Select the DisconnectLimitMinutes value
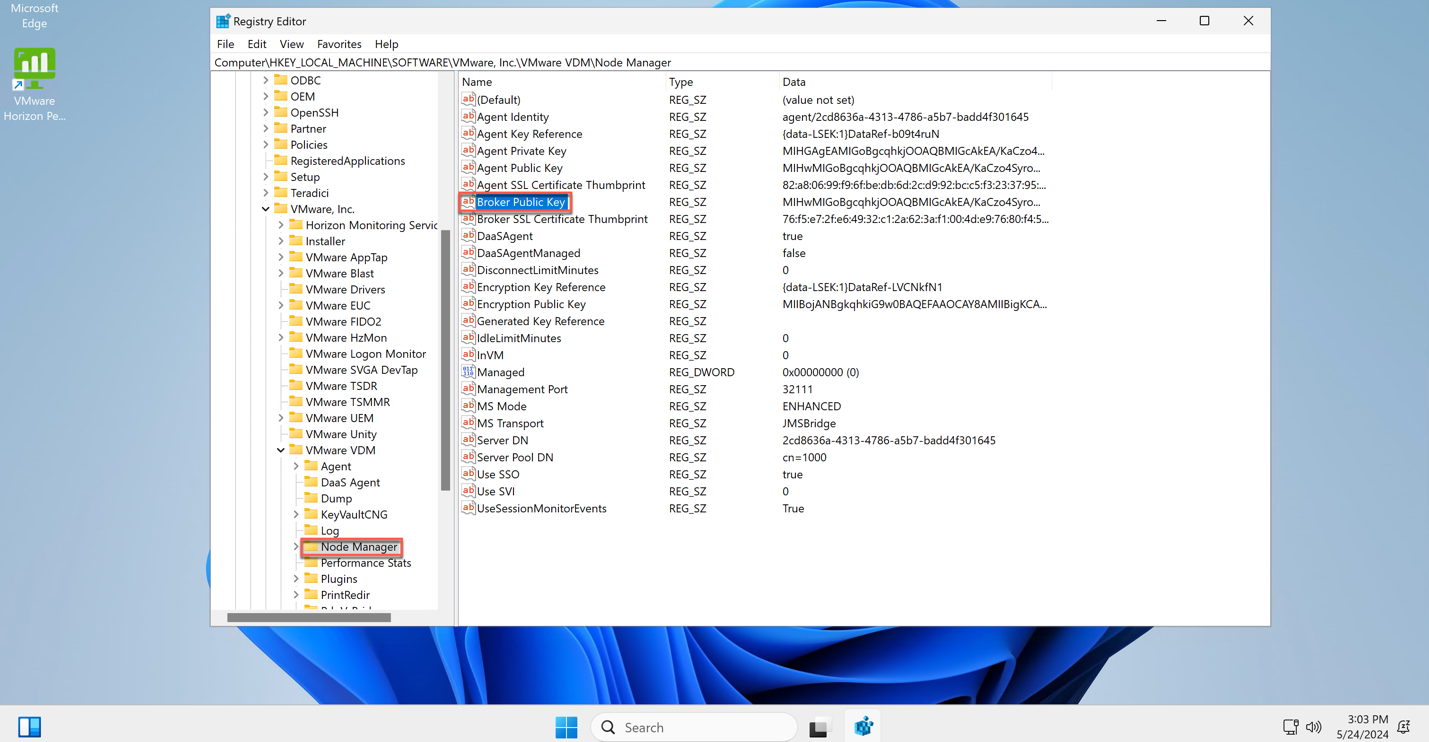The height and width of the screenshot is (742, 1429). click(537, 270)
